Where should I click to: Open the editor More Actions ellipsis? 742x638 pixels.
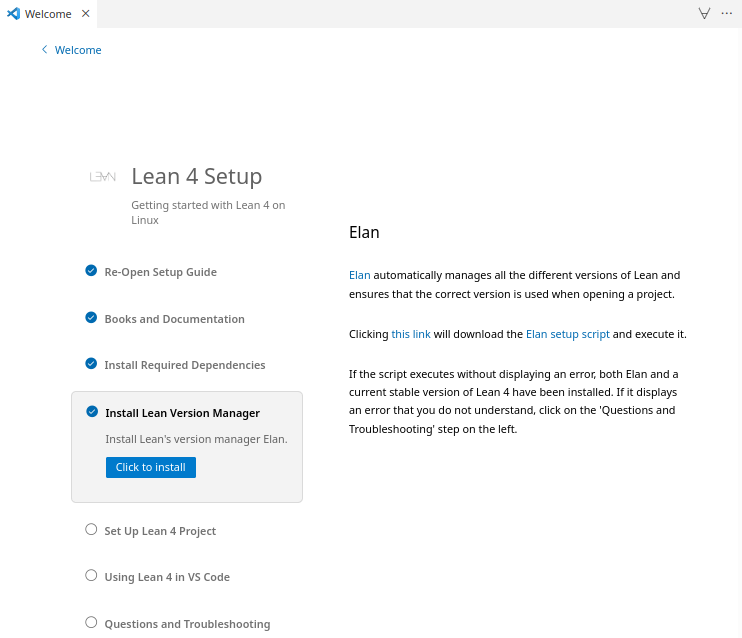coord(727,13)
